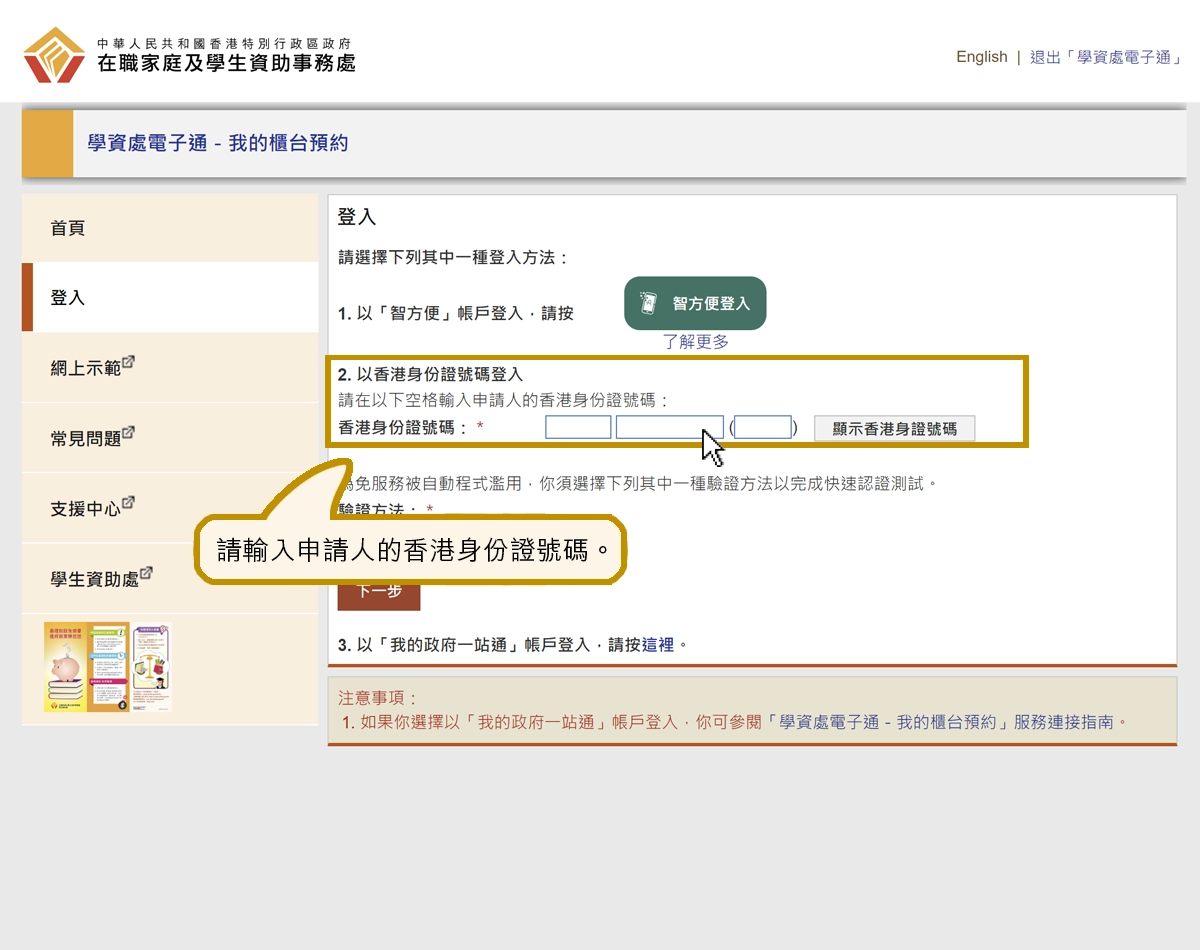Open 首頁 in the sidebar
Screen dimensions: 1200x950
click(68, 228)
